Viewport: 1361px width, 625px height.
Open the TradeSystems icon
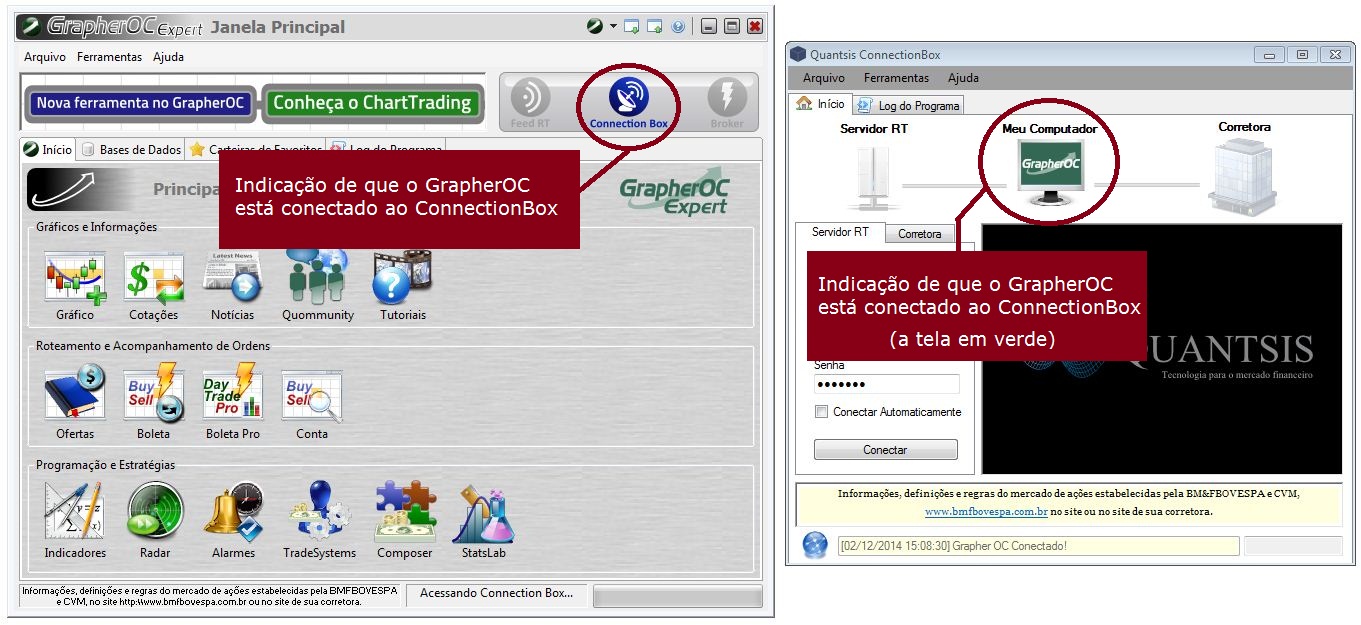[319, 512]
